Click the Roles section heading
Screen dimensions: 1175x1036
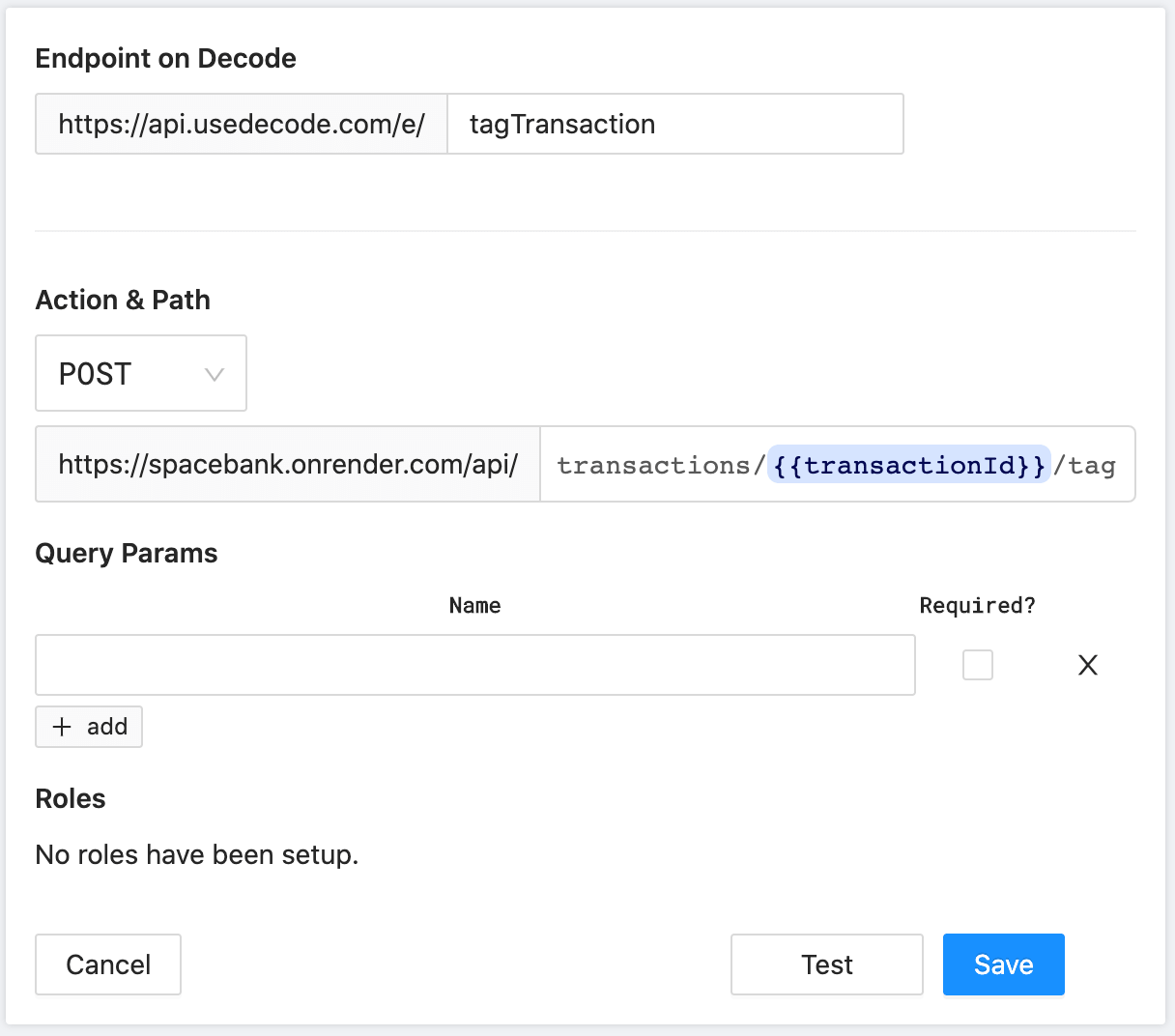pyautogui.click(x=71, y=798)
